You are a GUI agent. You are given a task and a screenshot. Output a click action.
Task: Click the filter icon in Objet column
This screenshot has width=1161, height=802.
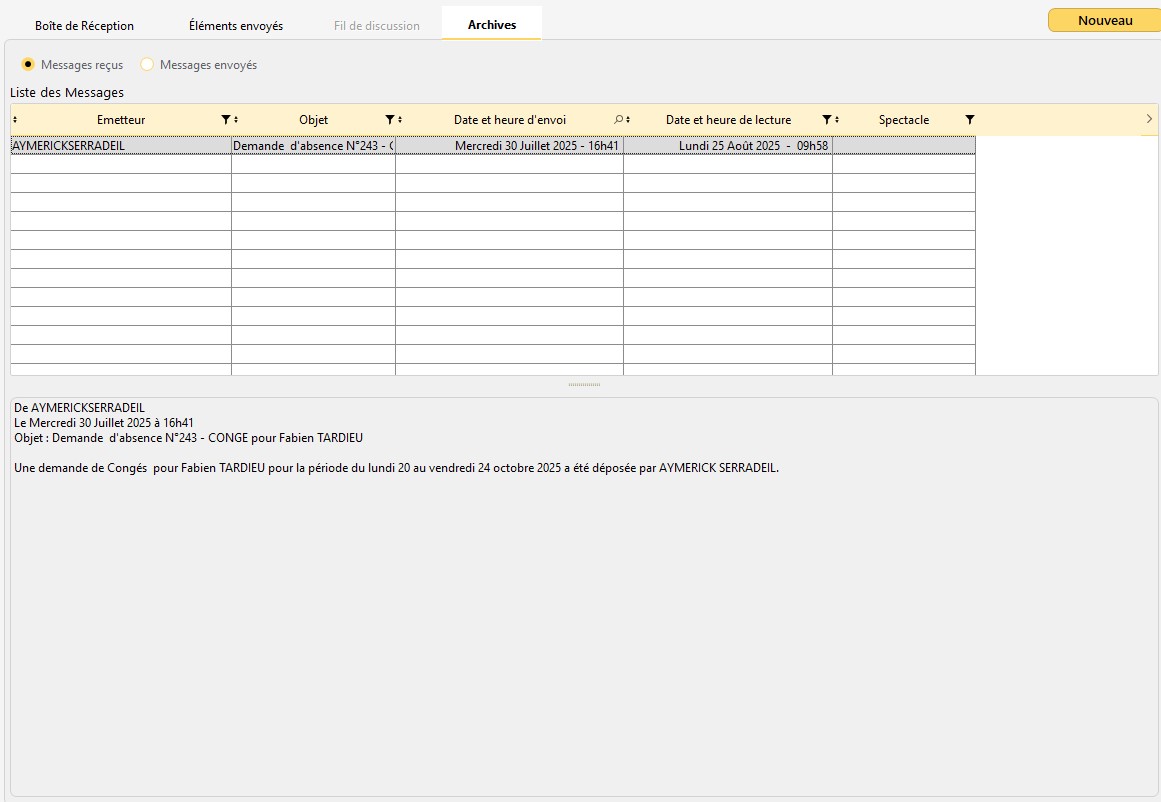click(x=389, y=120)
